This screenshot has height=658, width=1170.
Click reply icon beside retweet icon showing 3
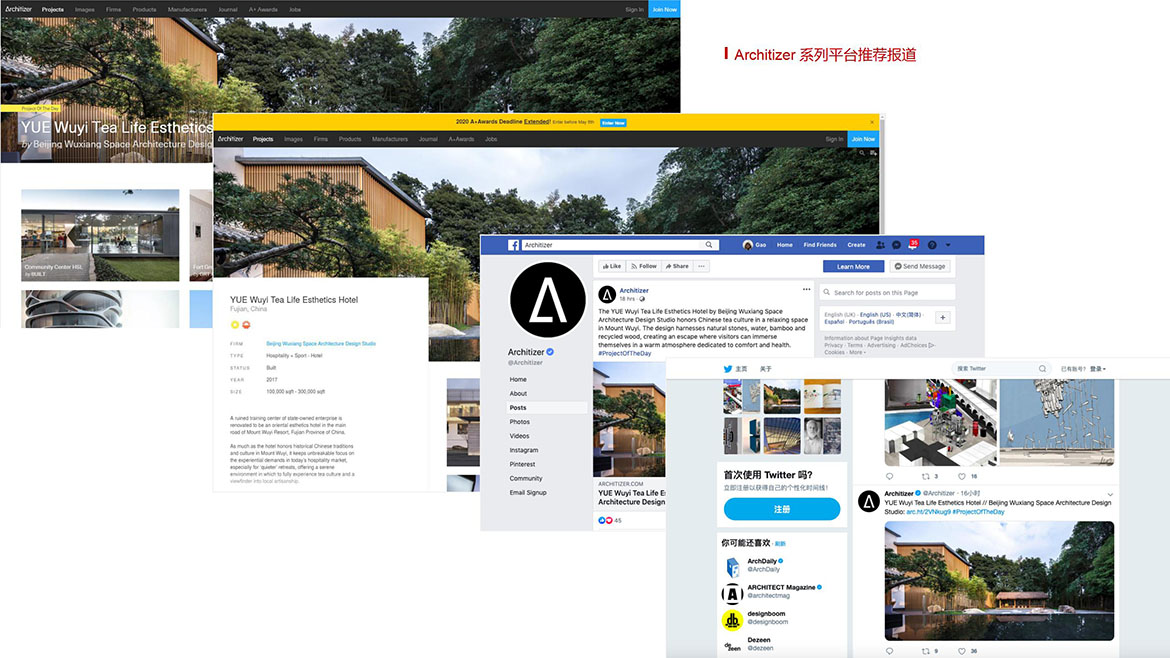[889, 476]
